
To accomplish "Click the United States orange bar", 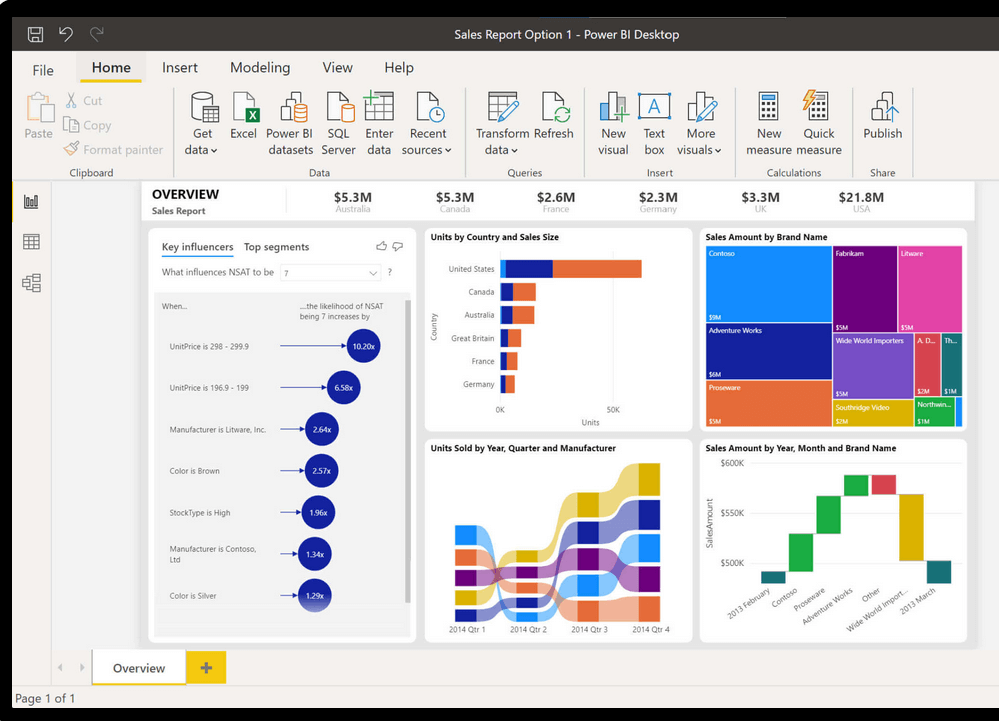I will pos(597,269).
